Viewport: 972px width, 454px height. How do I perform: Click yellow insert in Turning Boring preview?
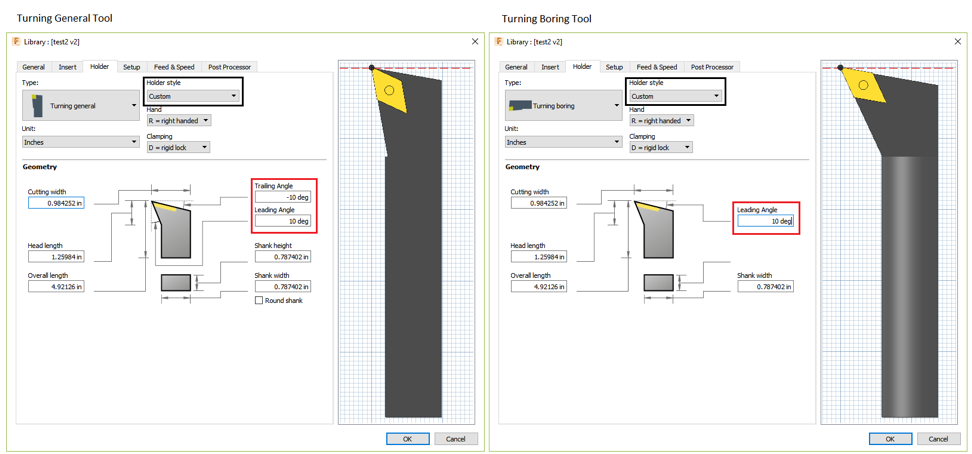864,84
